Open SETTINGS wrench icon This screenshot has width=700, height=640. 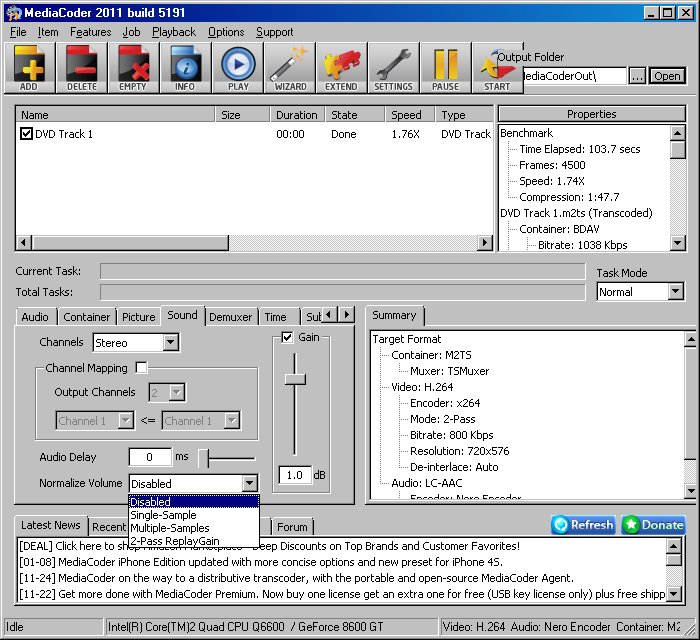[393, 68]
